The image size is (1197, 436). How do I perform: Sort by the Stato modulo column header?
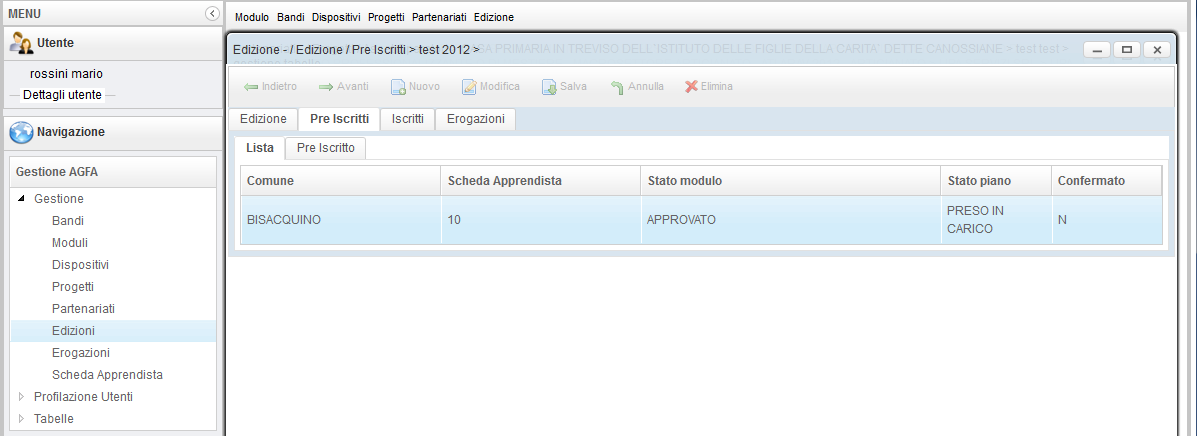[x=684, y=181]
